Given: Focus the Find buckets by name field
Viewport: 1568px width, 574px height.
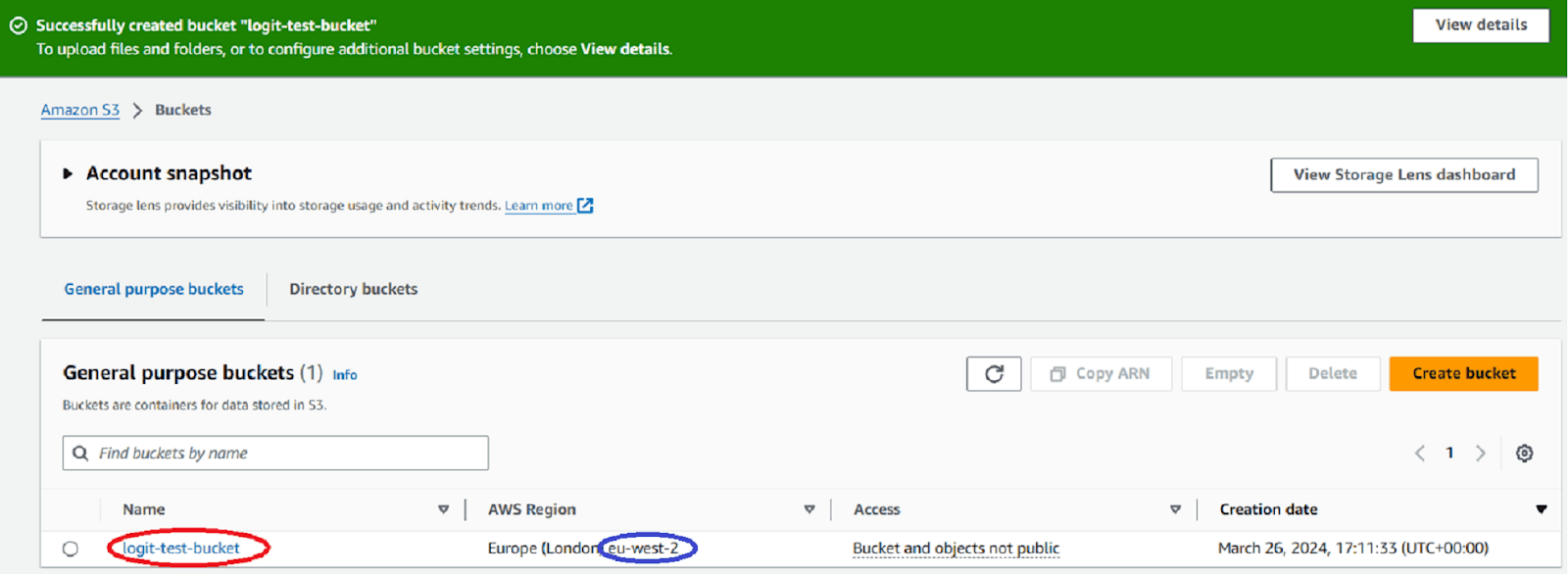Looking at the screenshot, I should click(x=275, y=453).
